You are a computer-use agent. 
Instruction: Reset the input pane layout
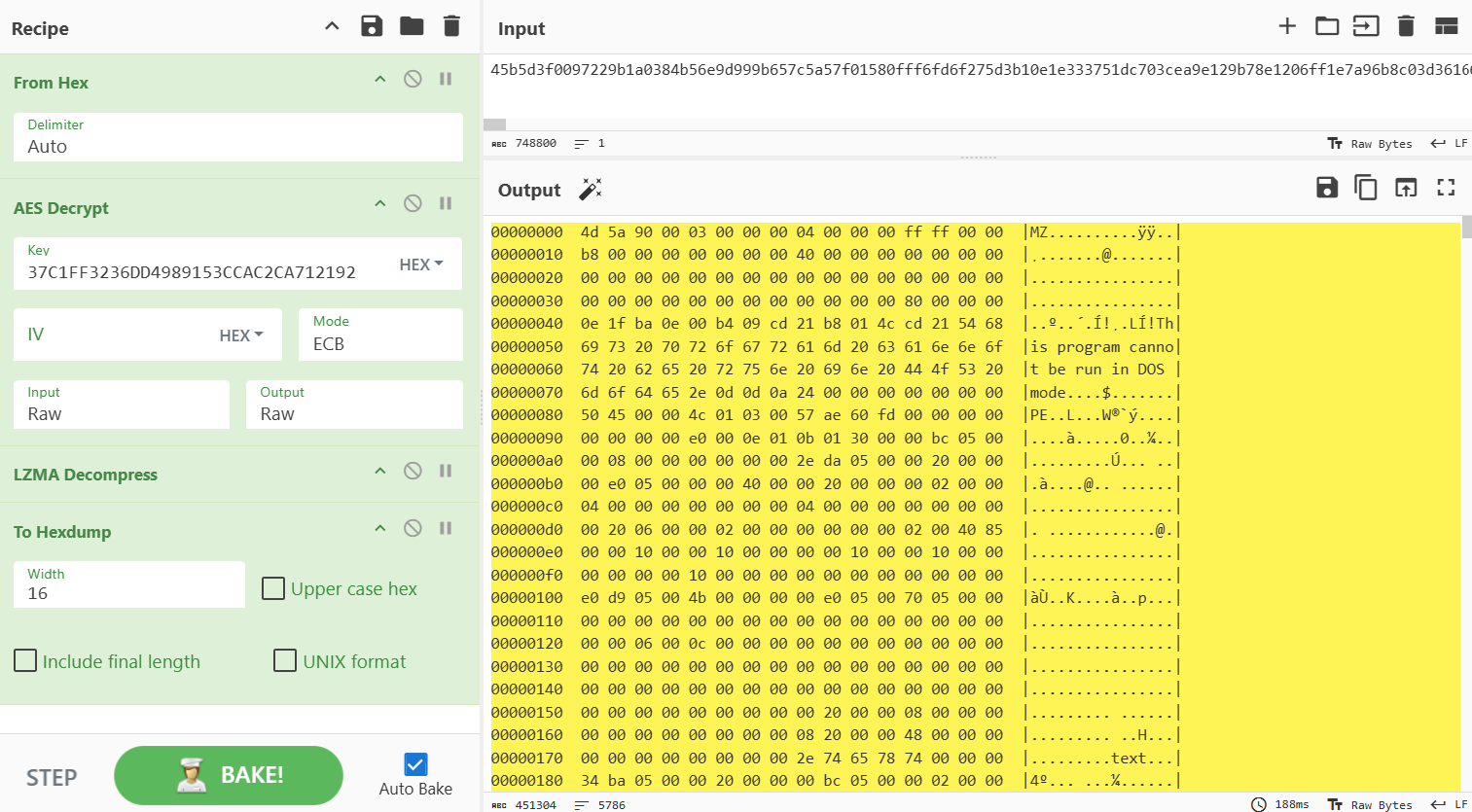tap(1446, 26)
